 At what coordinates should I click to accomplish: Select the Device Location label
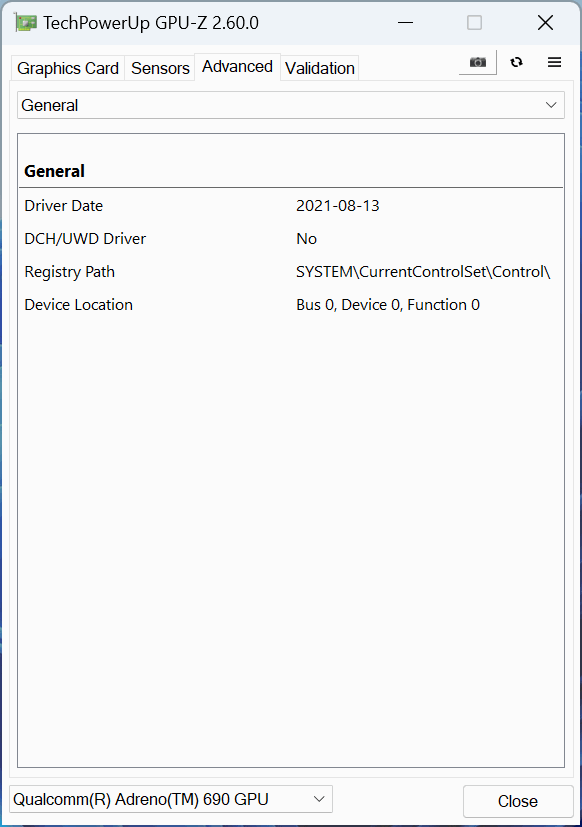(x=79, y=305)
